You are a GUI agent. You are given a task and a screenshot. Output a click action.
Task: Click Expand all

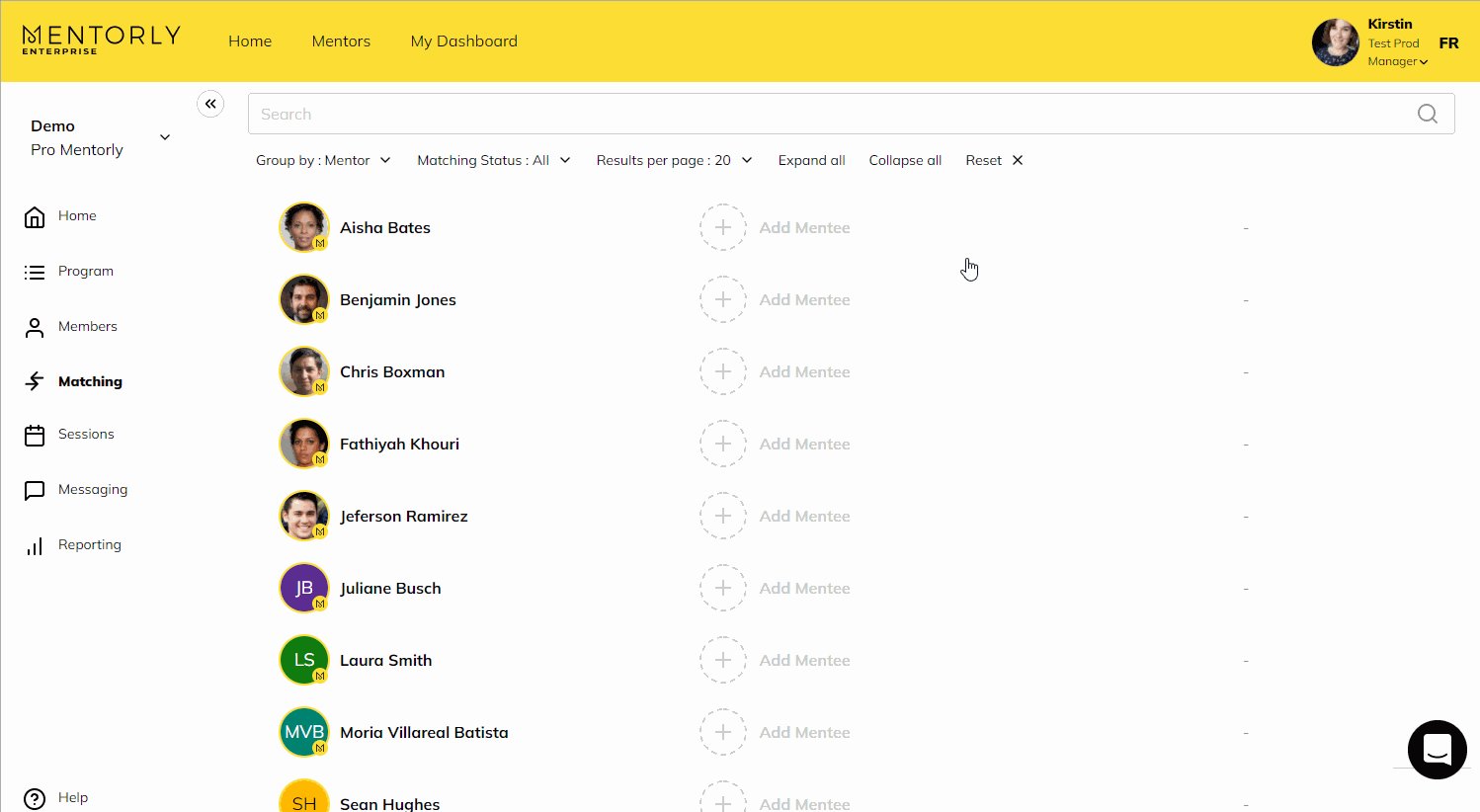[x=811, y=160]
